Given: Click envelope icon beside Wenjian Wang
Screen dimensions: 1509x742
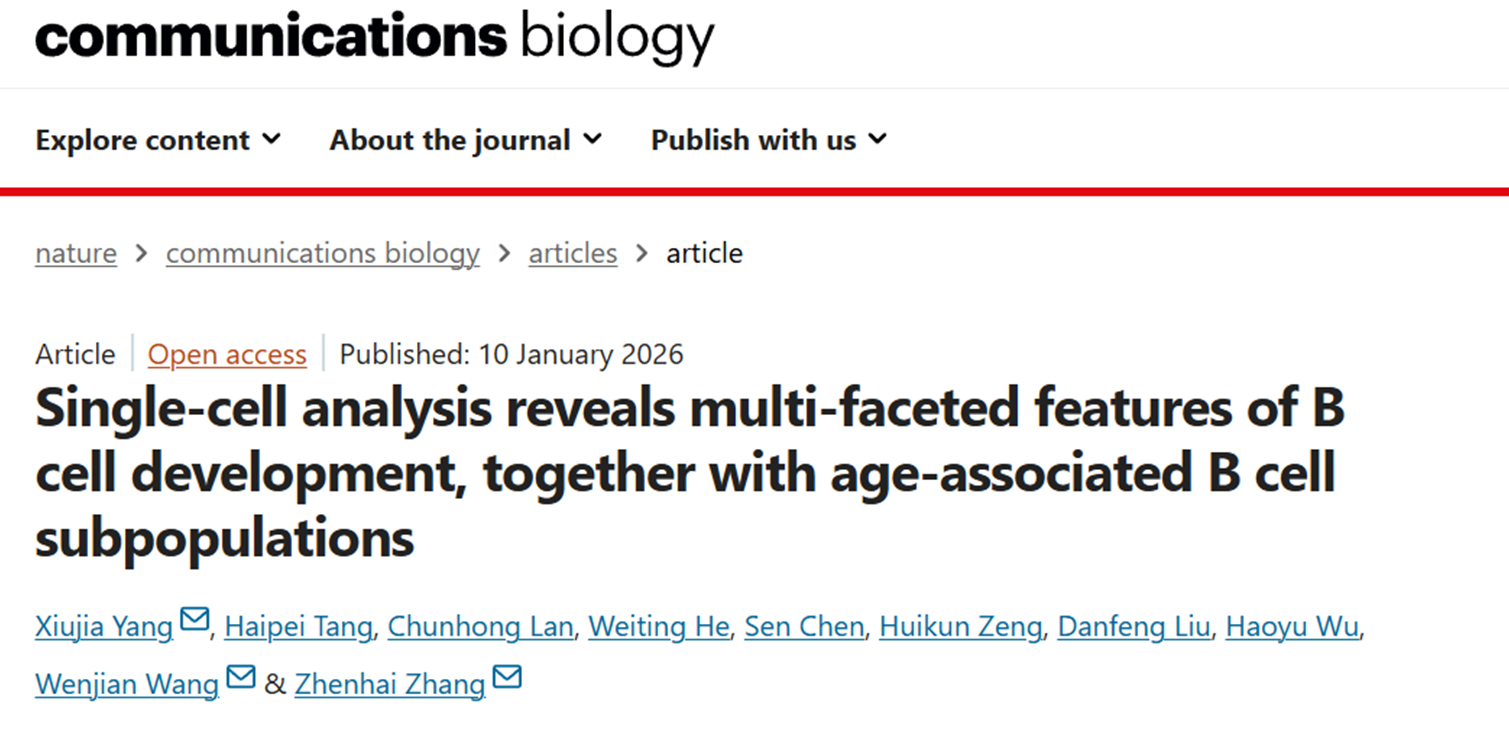Looking at the screenshot, I should pos(241,678).
